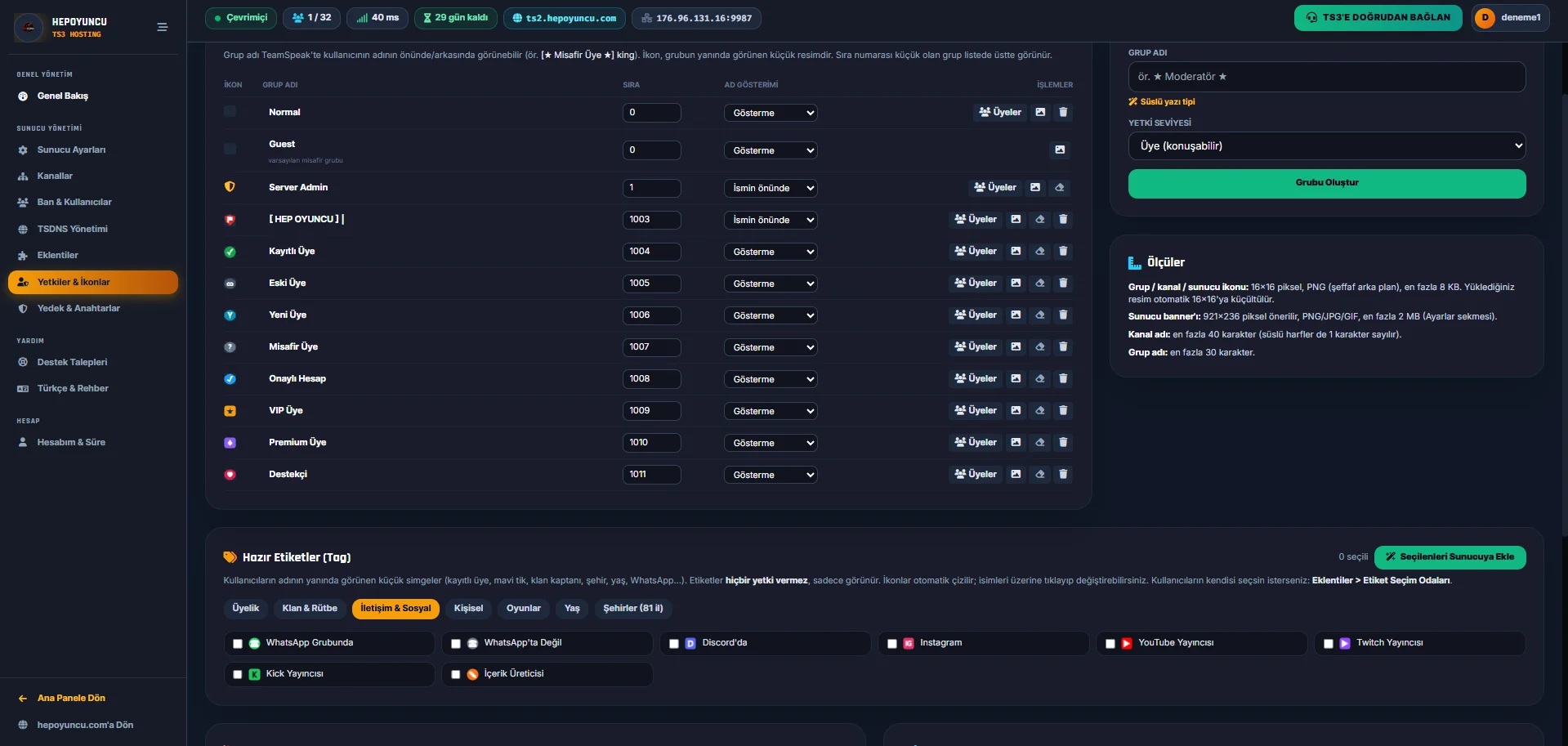Delete the Normal group with trash icon
Image resolution: width=1568 pixels, height=746 pixels.
[1063, 113]
